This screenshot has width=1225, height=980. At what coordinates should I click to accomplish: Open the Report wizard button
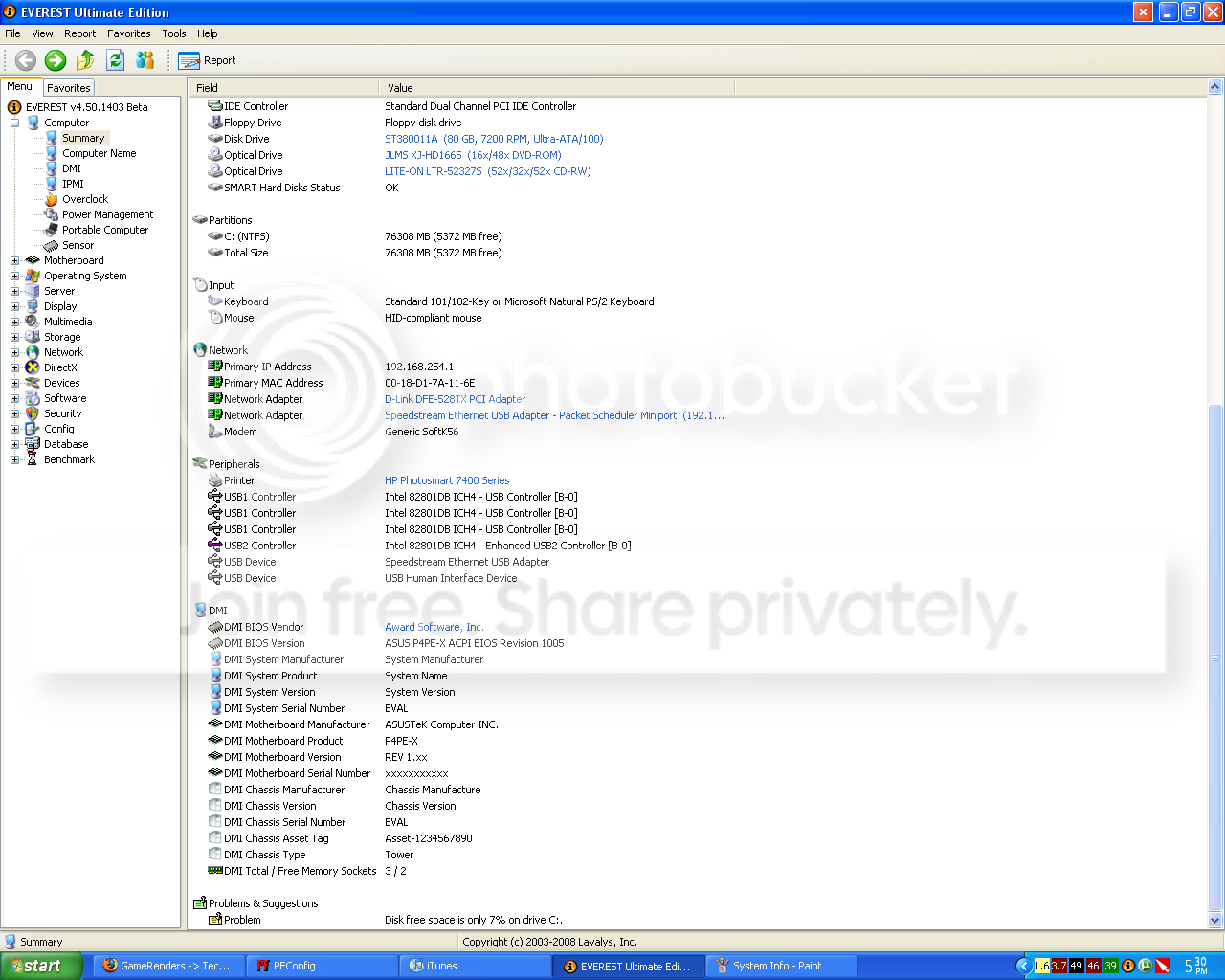click(207, 60)
